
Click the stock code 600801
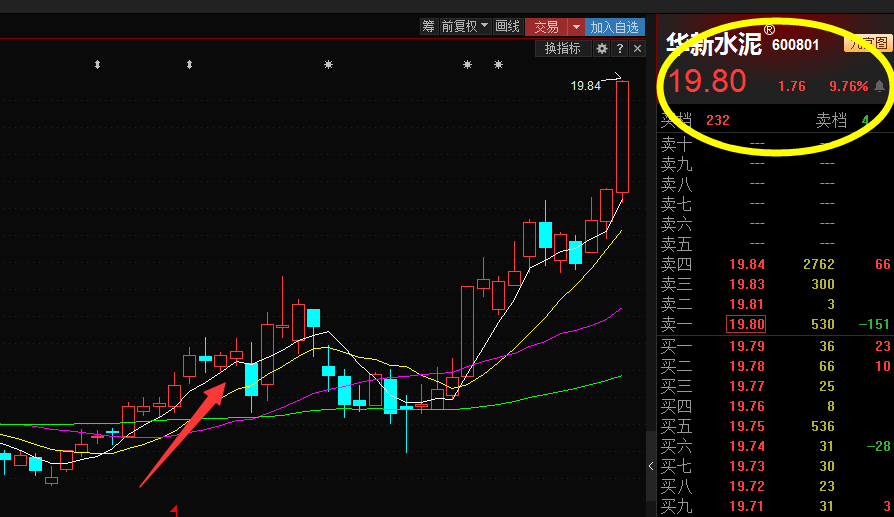click(x=796, y=44)
